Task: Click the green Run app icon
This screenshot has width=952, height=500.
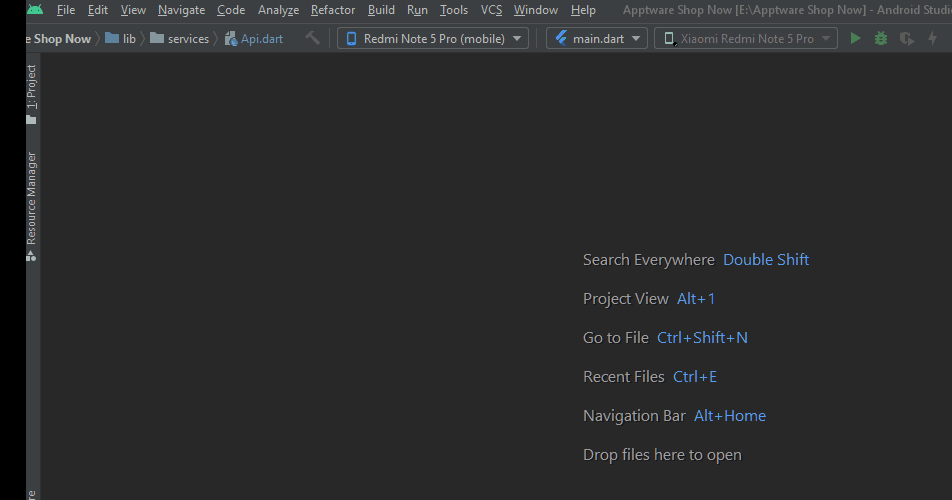Action: [855, 39]
